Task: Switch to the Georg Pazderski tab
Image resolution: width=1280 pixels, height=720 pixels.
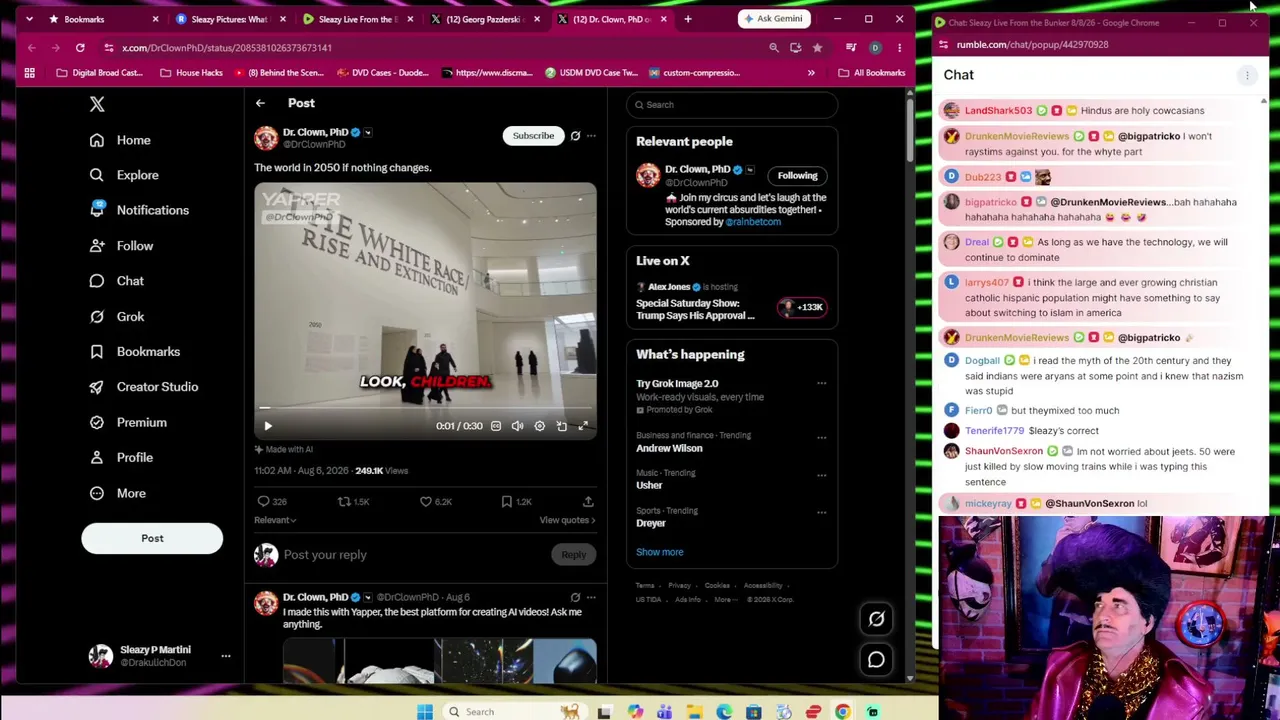Action: click(484, 19)
